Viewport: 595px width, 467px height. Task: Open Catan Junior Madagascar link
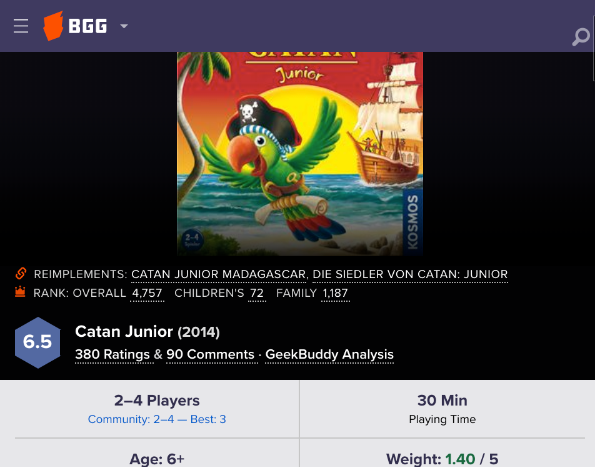point(219,274)
